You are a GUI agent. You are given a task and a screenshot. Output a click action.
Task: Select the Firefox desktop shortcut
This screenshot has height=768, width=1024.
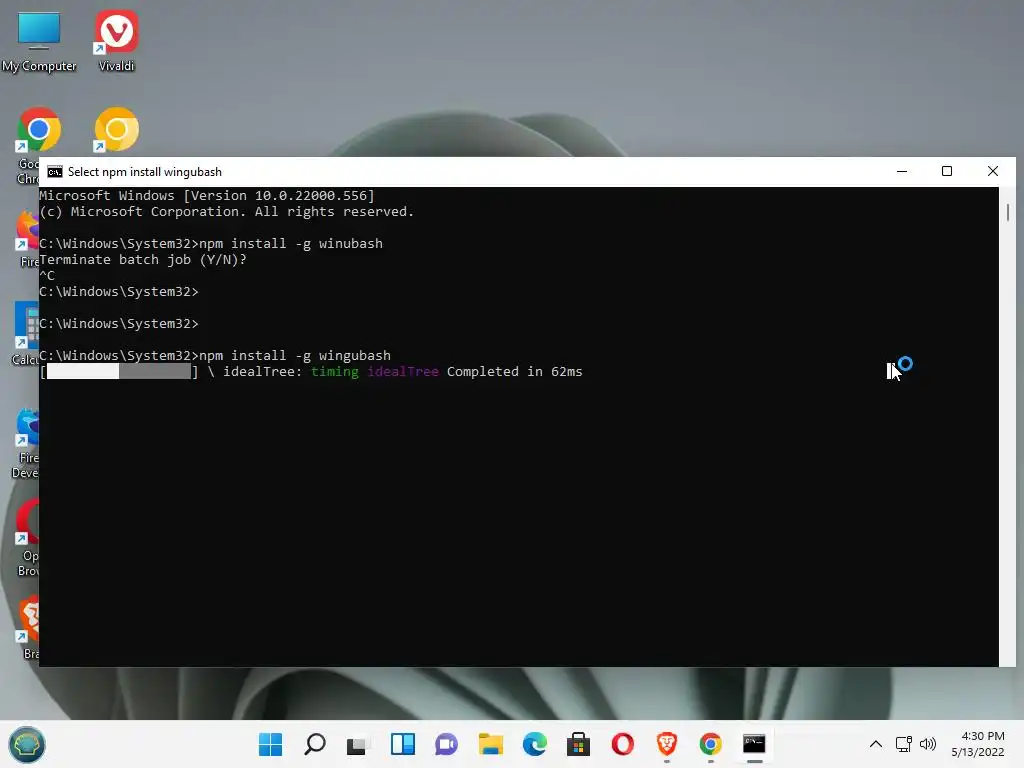coord(27,238)
